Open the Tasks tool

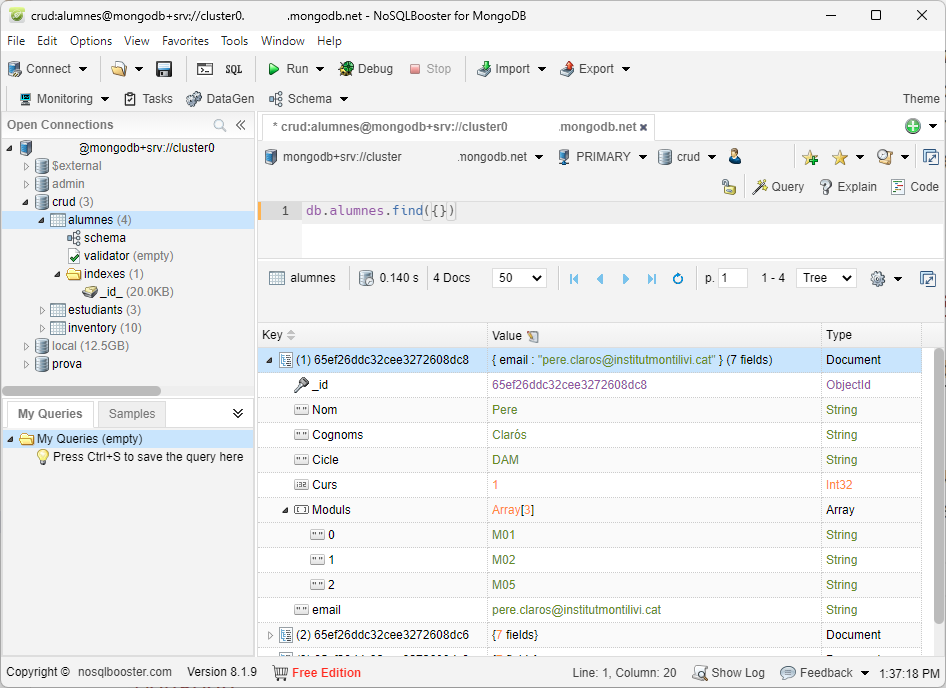pyautogui.click(x=148, y=99)
